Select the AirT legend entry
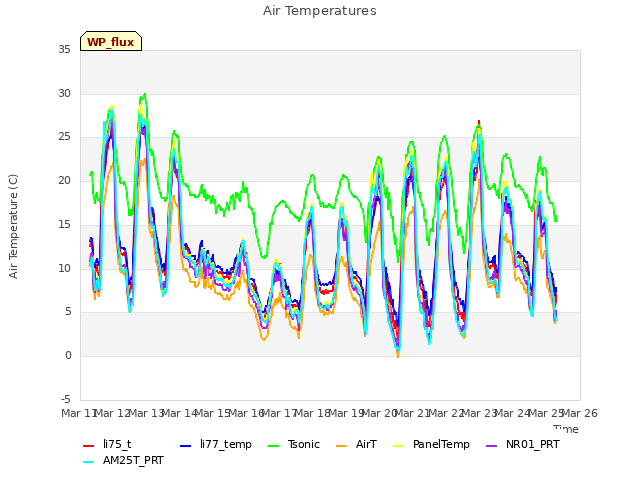 tap(356, 444)
